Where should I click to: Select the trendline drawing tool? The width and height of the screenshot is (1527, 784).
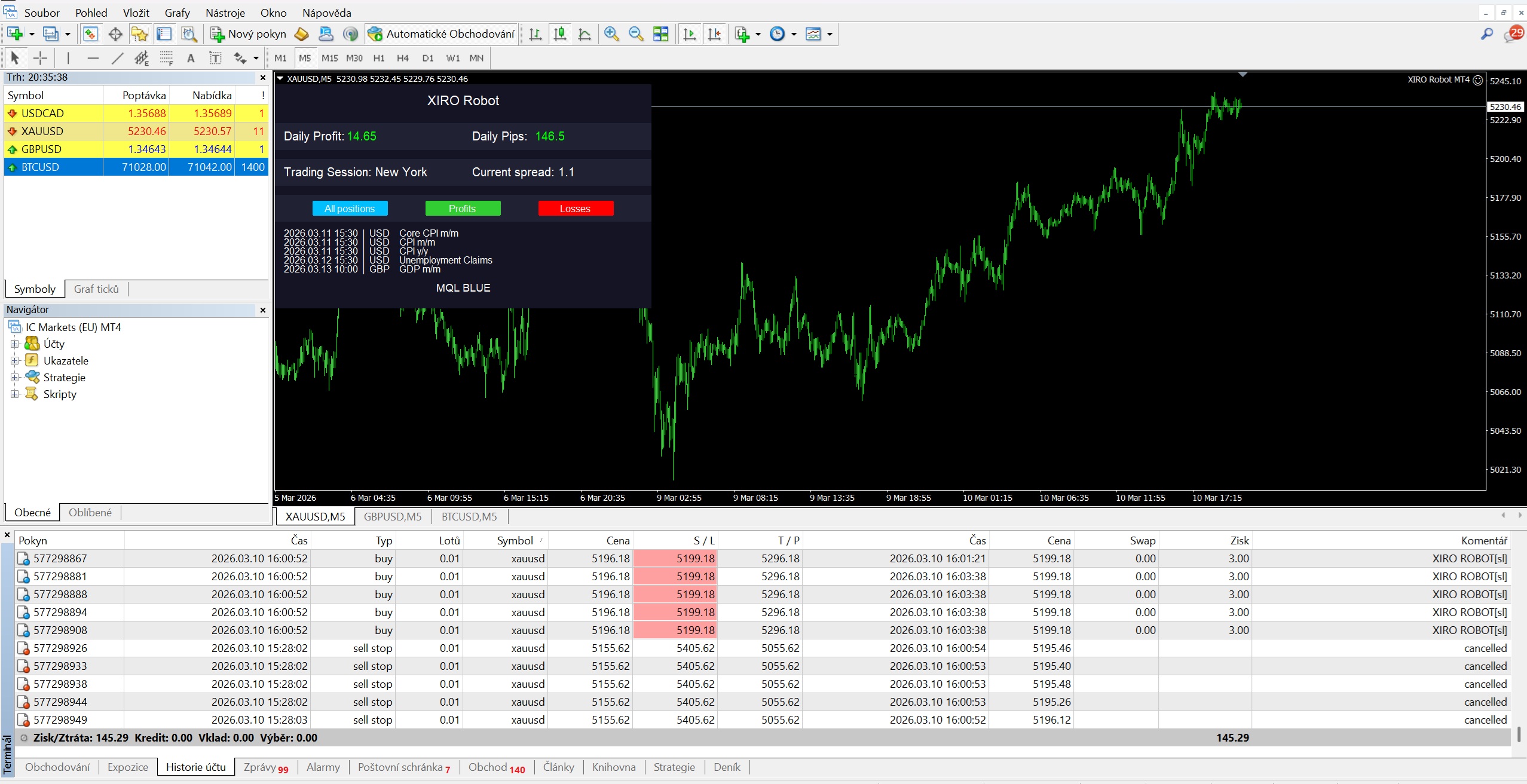point(117,58)
